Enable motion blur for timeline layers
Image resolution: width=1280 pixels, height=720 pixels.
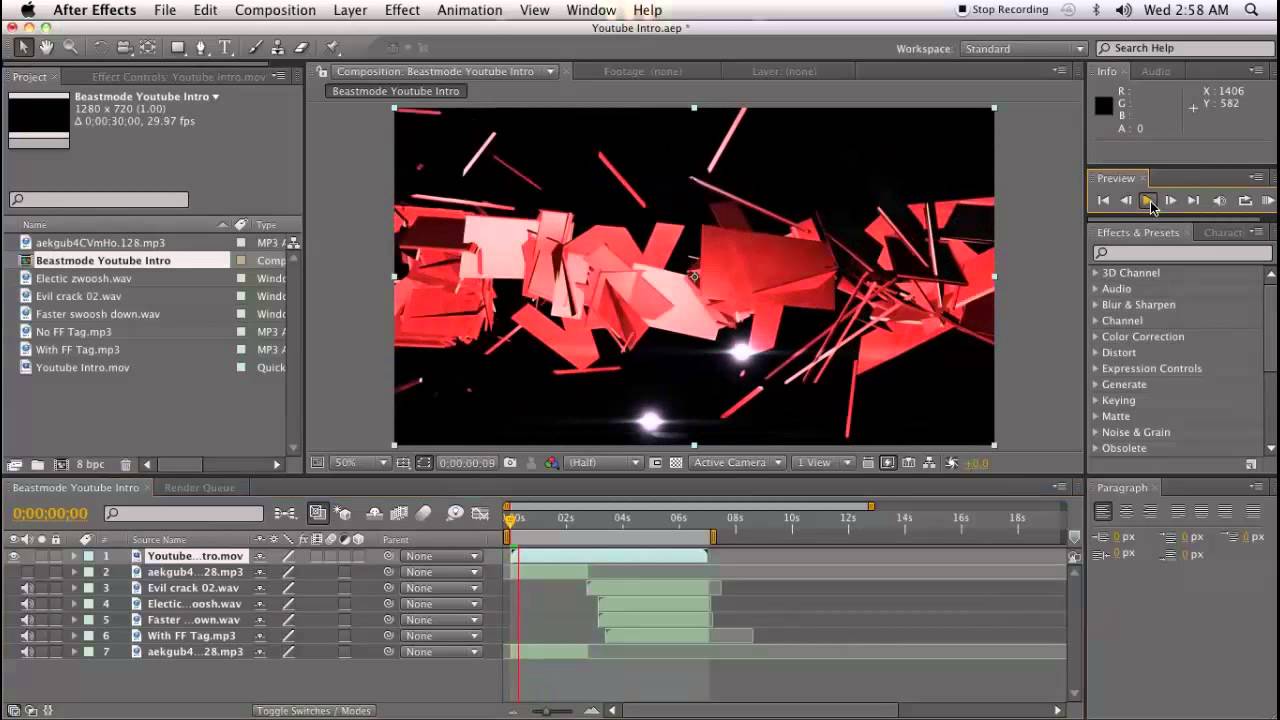[424, 513]
